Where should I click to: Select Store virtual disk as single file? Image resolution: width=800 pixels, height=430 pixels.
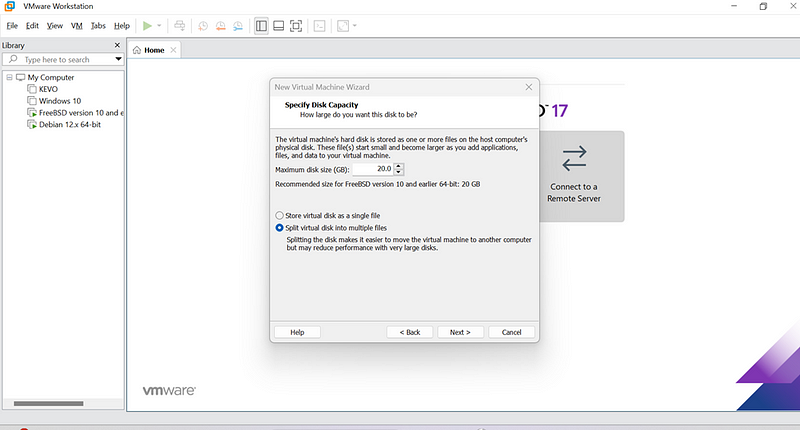pyautogui.click(x=279, y=216)
